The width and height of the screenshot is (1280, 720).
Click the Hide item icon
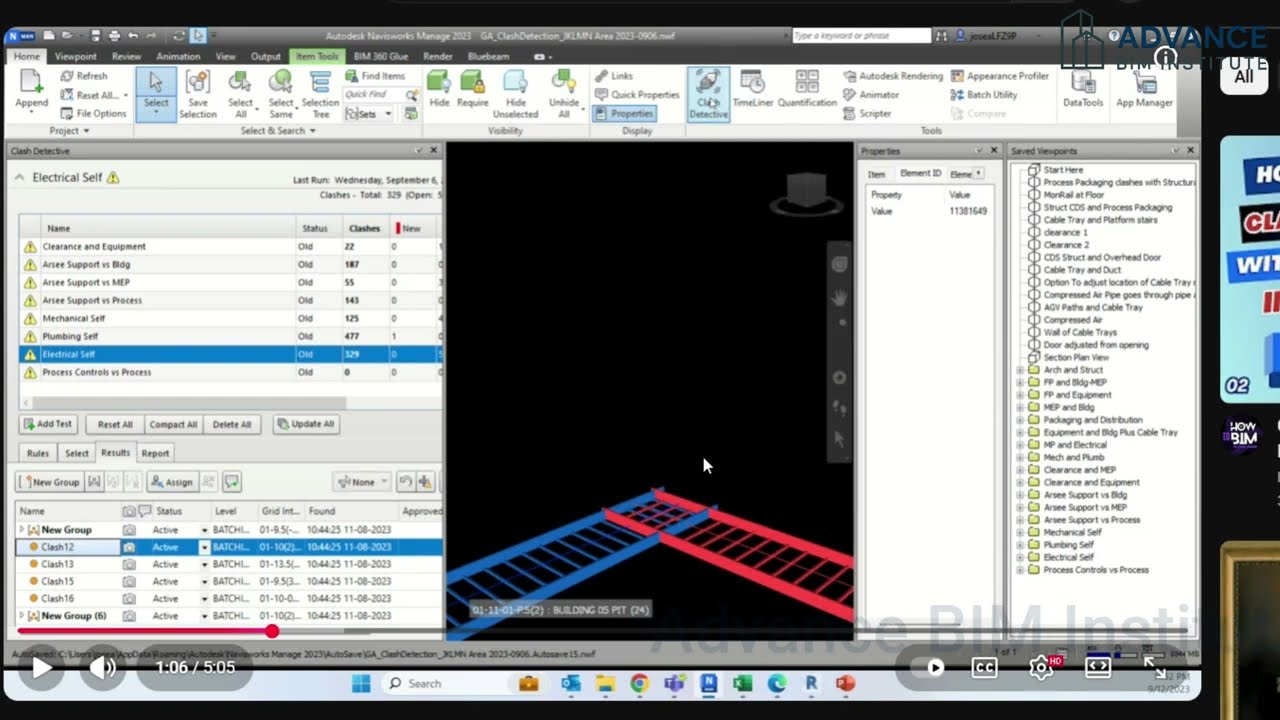[x=439, y=83]
